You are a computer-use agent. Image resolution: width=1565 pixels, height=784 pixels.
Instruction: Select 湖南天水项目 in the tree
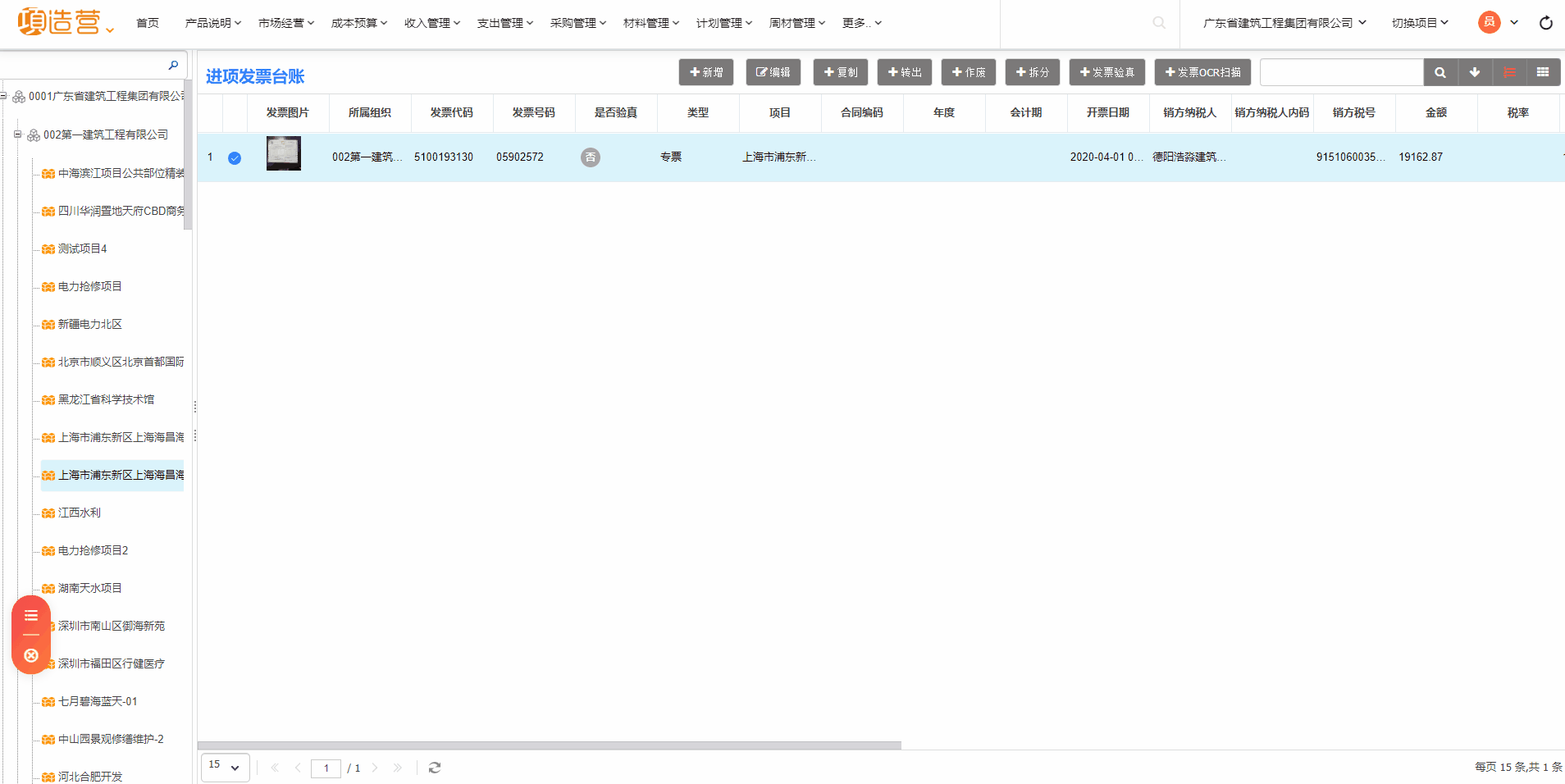click(90, 588)
